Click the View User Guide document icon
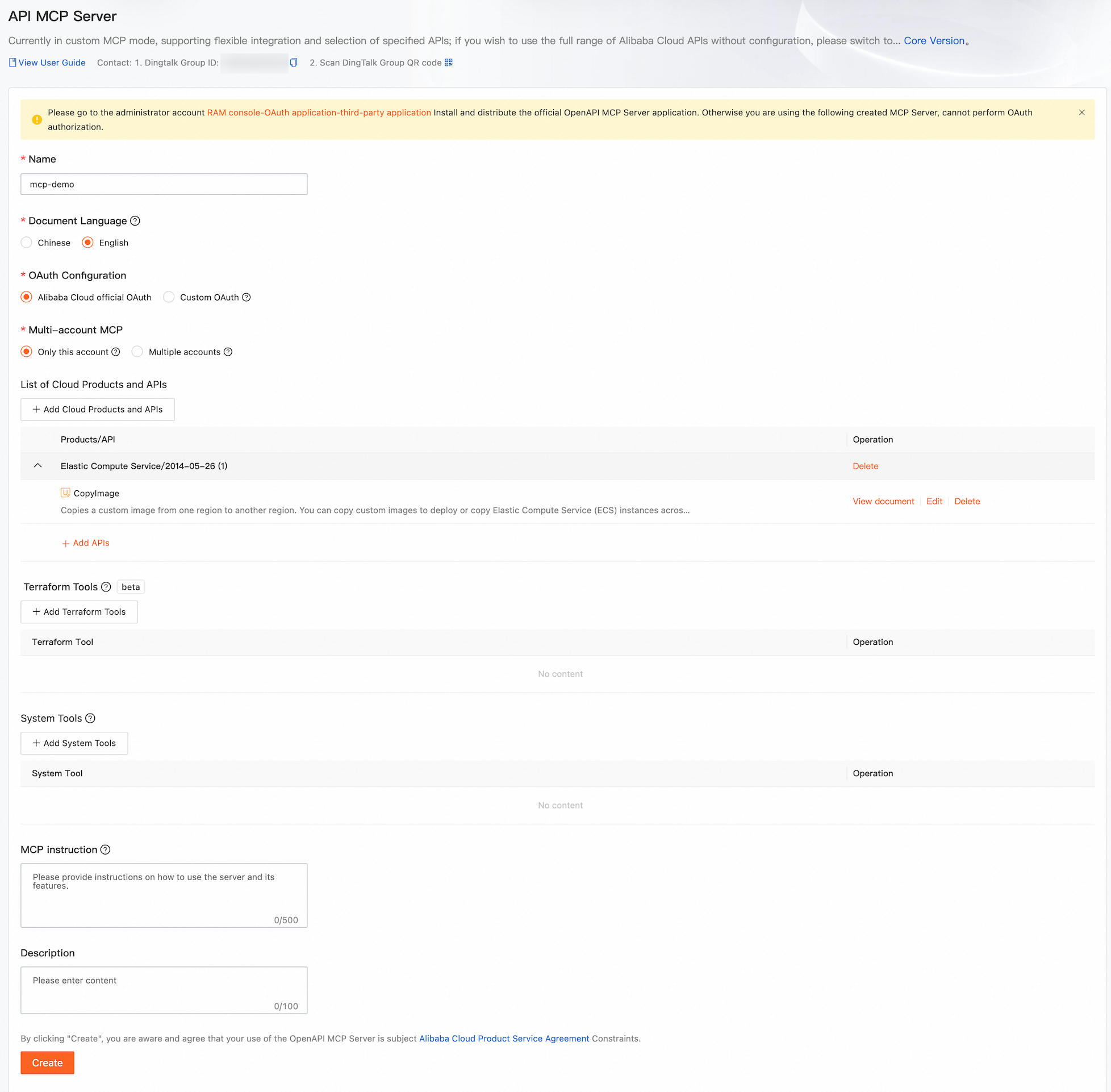This screenshot has height=1092, width=1111. (12, 62)
